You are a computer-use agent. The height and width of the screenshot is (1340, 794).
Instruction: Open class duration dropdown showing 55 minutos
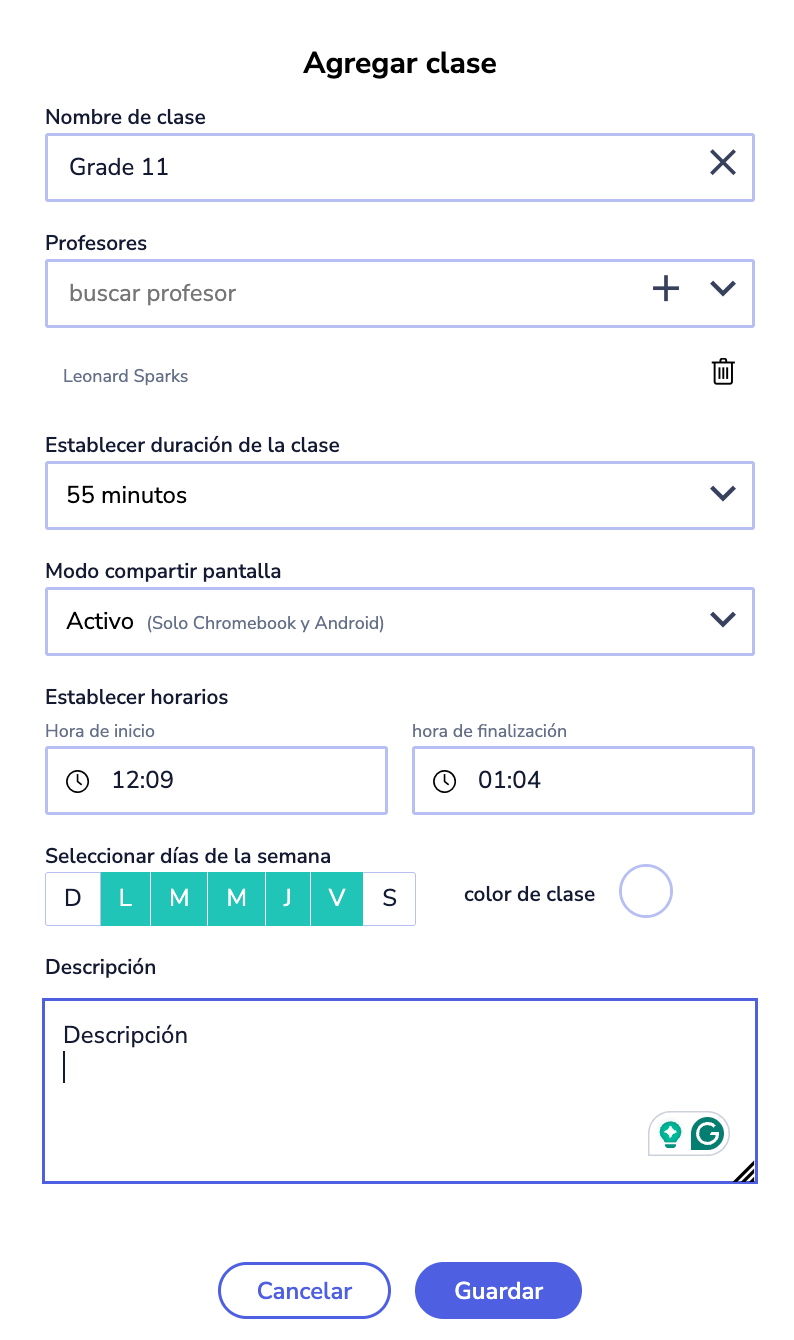tap(400, 495)
